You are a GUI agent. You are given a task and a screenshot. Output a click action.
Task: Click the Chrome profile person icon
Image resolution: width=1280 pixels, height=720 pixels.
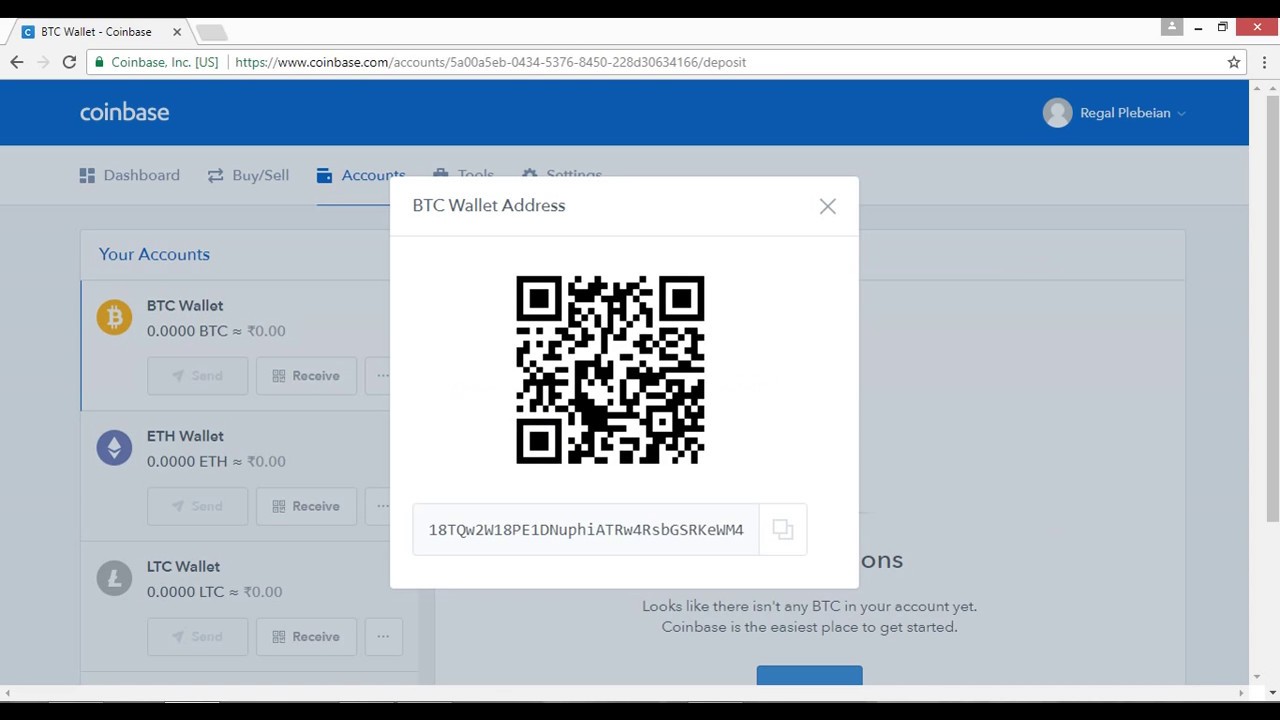point(1172,27)
